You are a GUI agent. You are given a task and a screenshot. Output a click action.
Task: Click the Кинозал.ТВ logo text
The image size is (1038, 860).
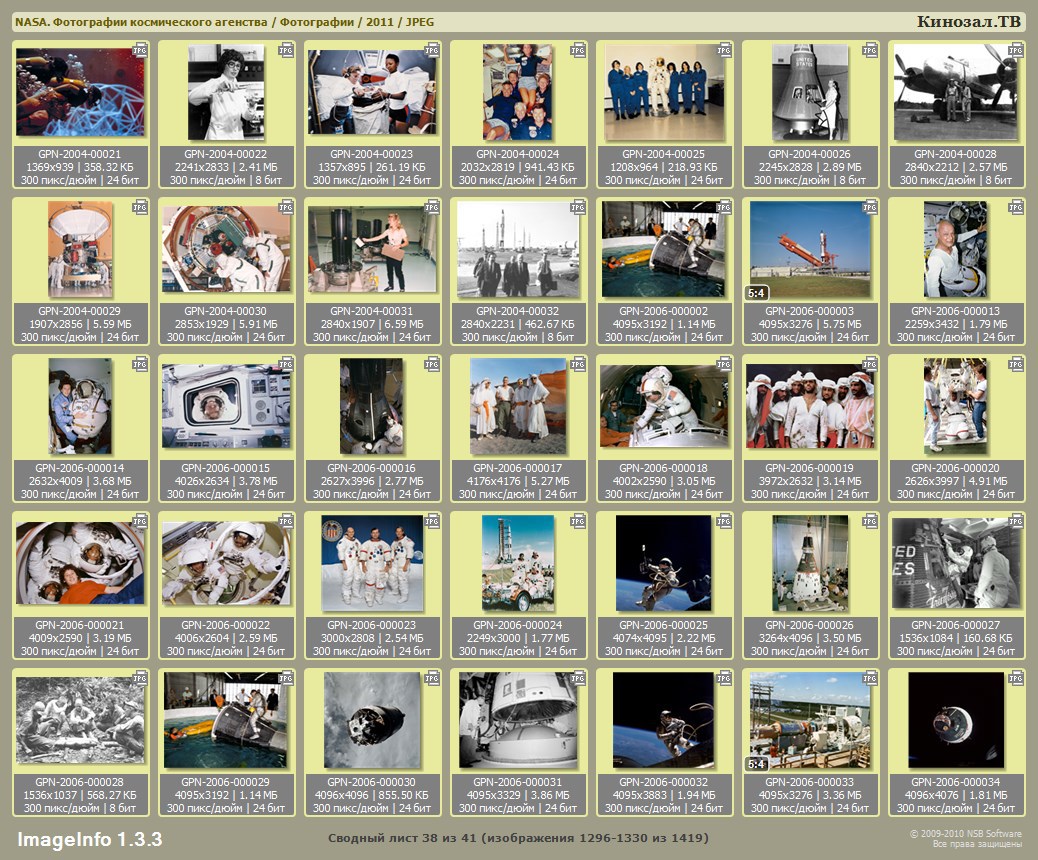pos(968,22)
